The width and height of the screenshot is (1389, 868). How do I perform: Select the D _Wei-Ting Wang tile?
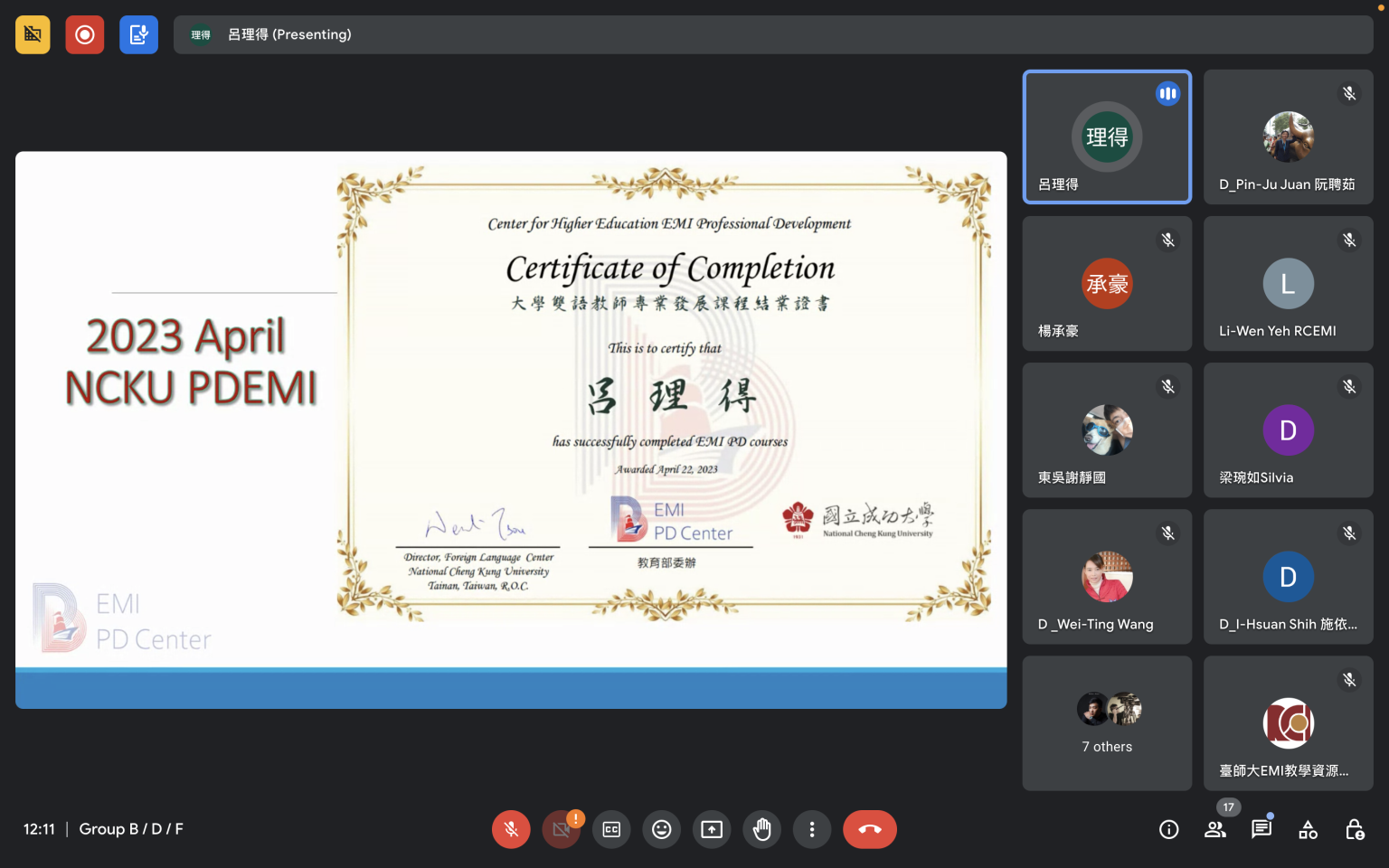(1107, 576)
